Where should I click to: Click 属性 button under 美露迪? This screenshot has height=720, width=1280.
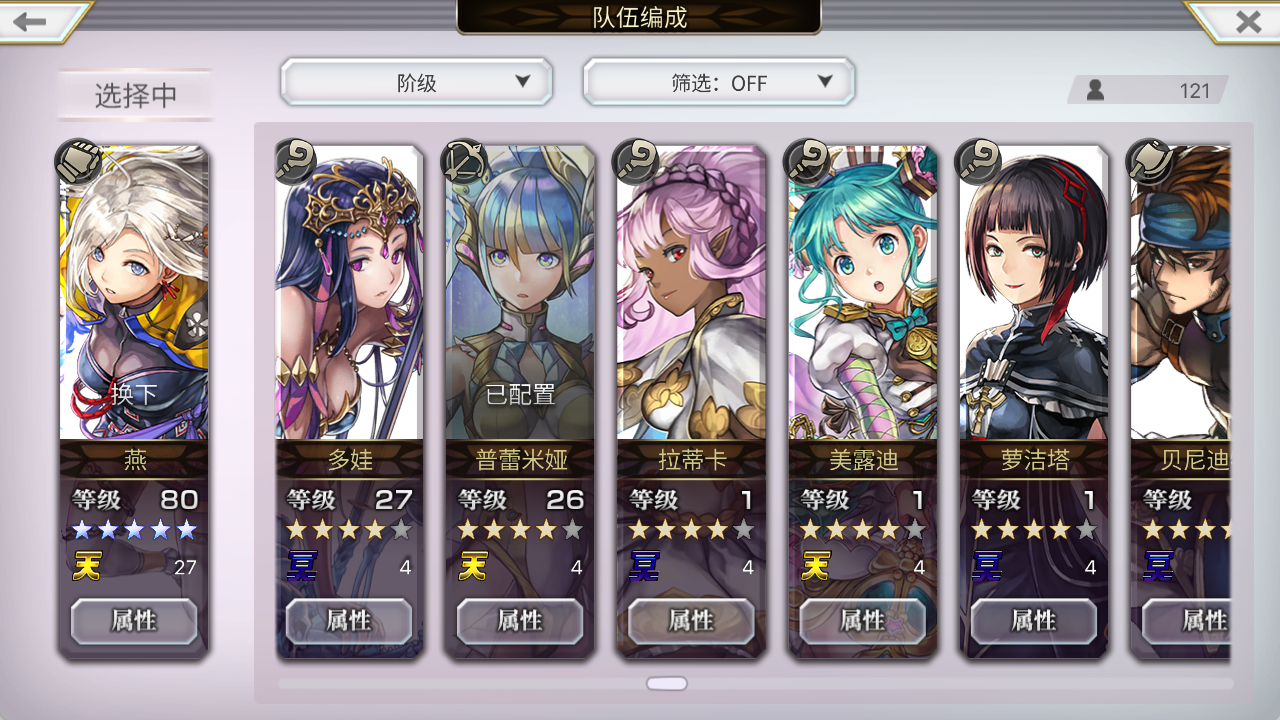coord(862,621)
